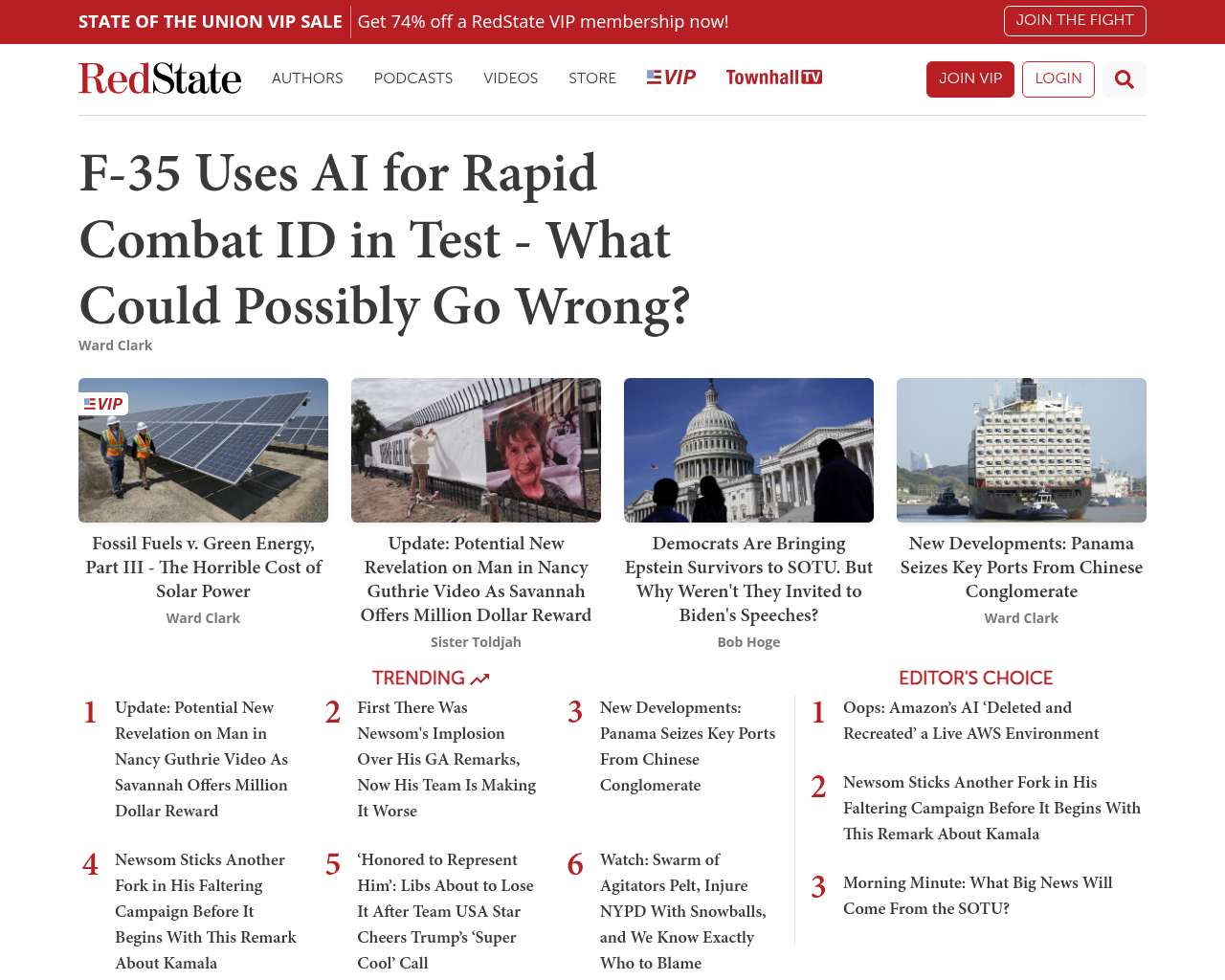Open the container ship article thumbnail

coord(1021,450)
